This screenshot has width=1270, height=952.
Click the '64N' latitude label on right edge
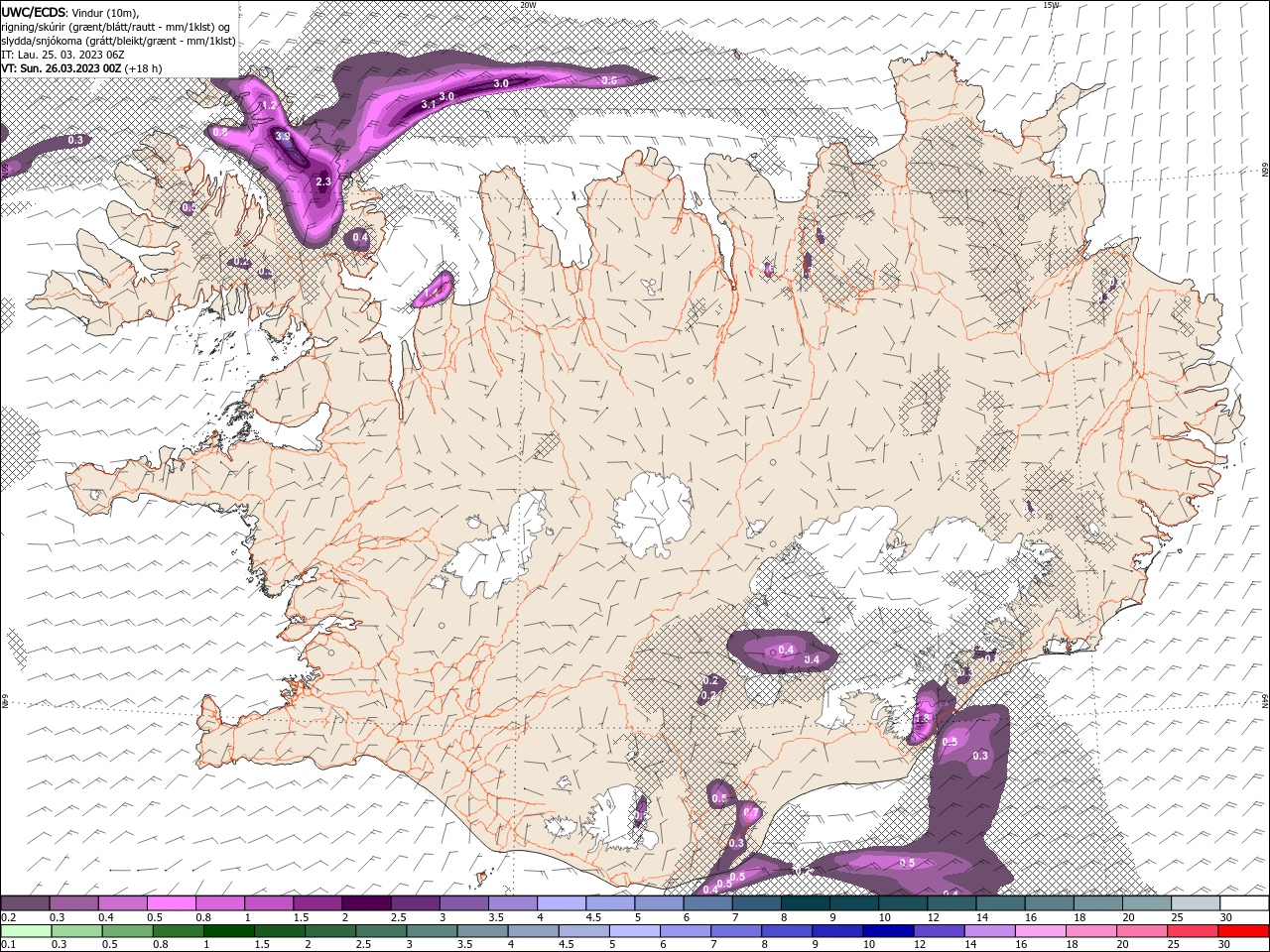coord(1264,699)
